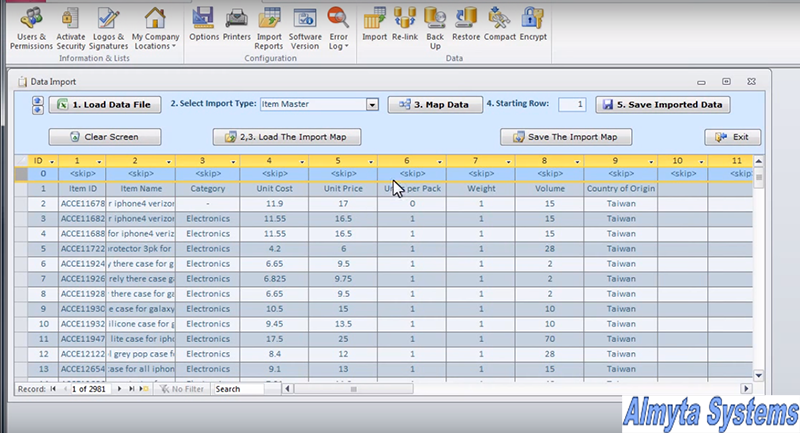Click the record Search box
Viewport: 800px width, 433px height.
point(239,389)
